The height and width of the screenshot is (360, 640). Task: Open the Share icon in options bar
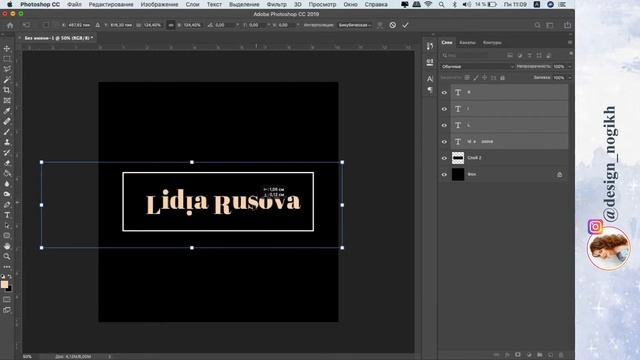(x=567, y=25)
